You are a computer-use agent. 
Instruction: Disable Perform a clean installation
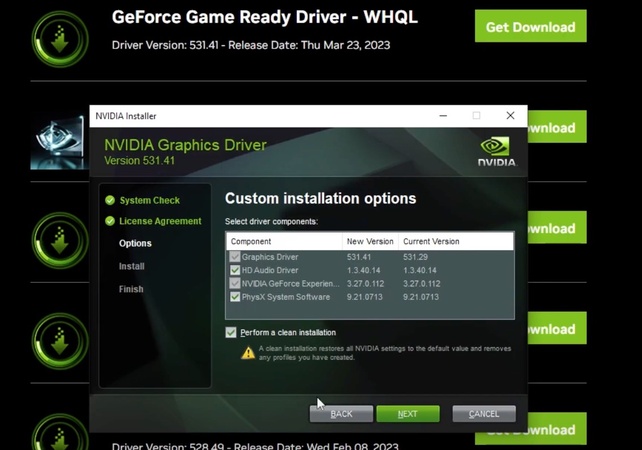coord(231,332)
